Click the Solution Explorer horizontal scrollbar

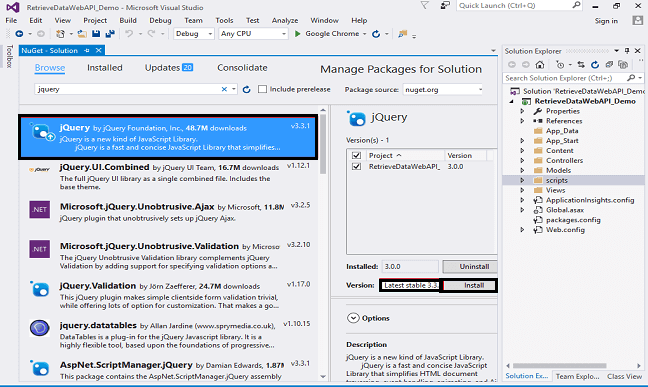point(559,366)
